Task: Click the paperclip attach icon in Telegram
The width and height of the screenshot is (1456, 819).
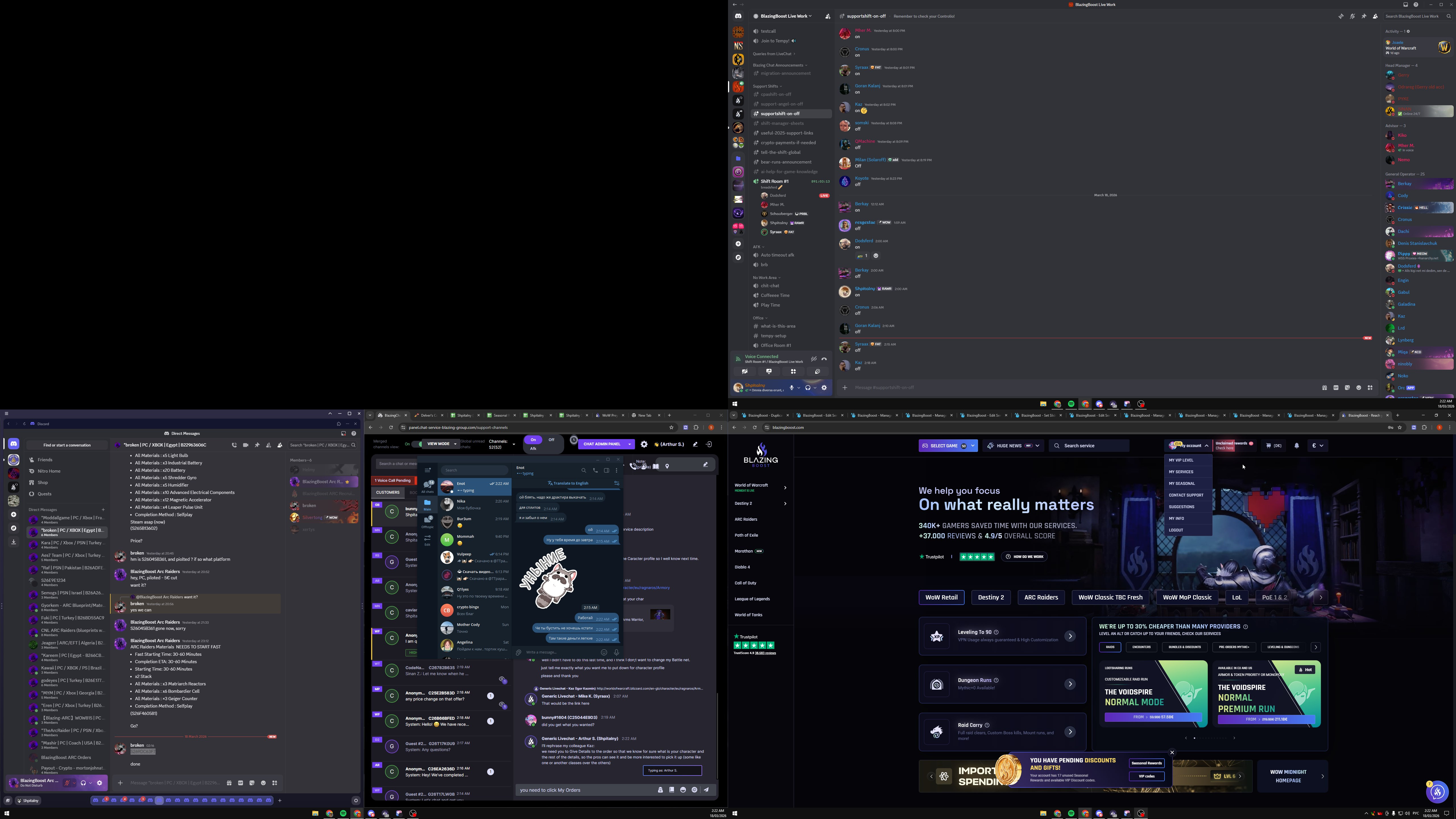Action: pyautogui.click(x=518, y=652)
